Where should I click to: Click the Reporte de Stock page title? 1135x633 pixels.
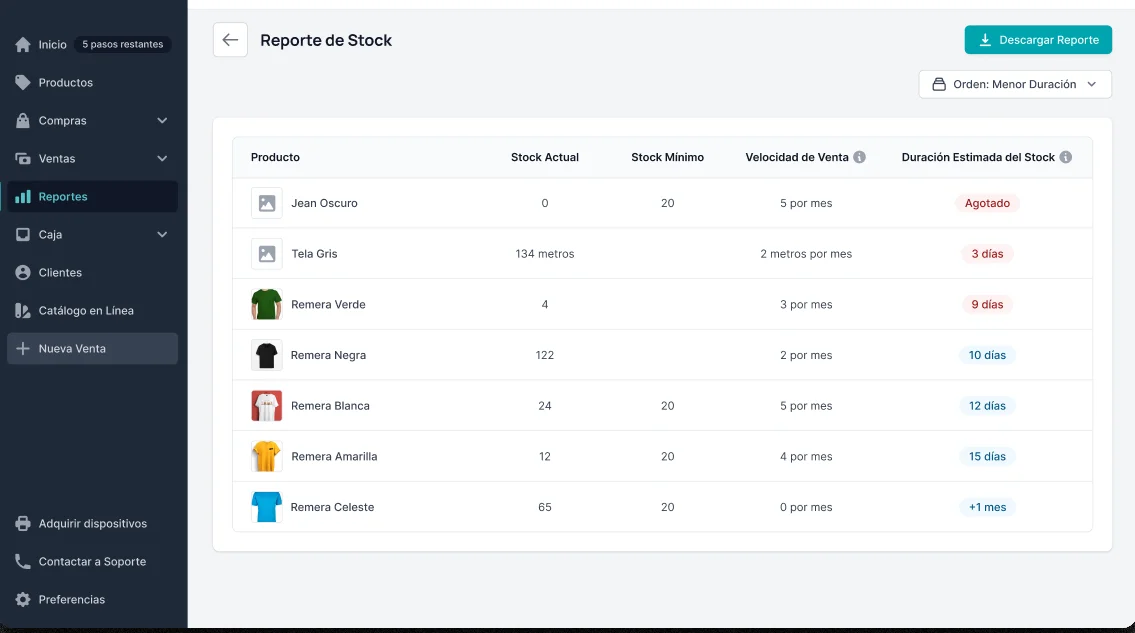pyautogui.click(x=326, y=40)
